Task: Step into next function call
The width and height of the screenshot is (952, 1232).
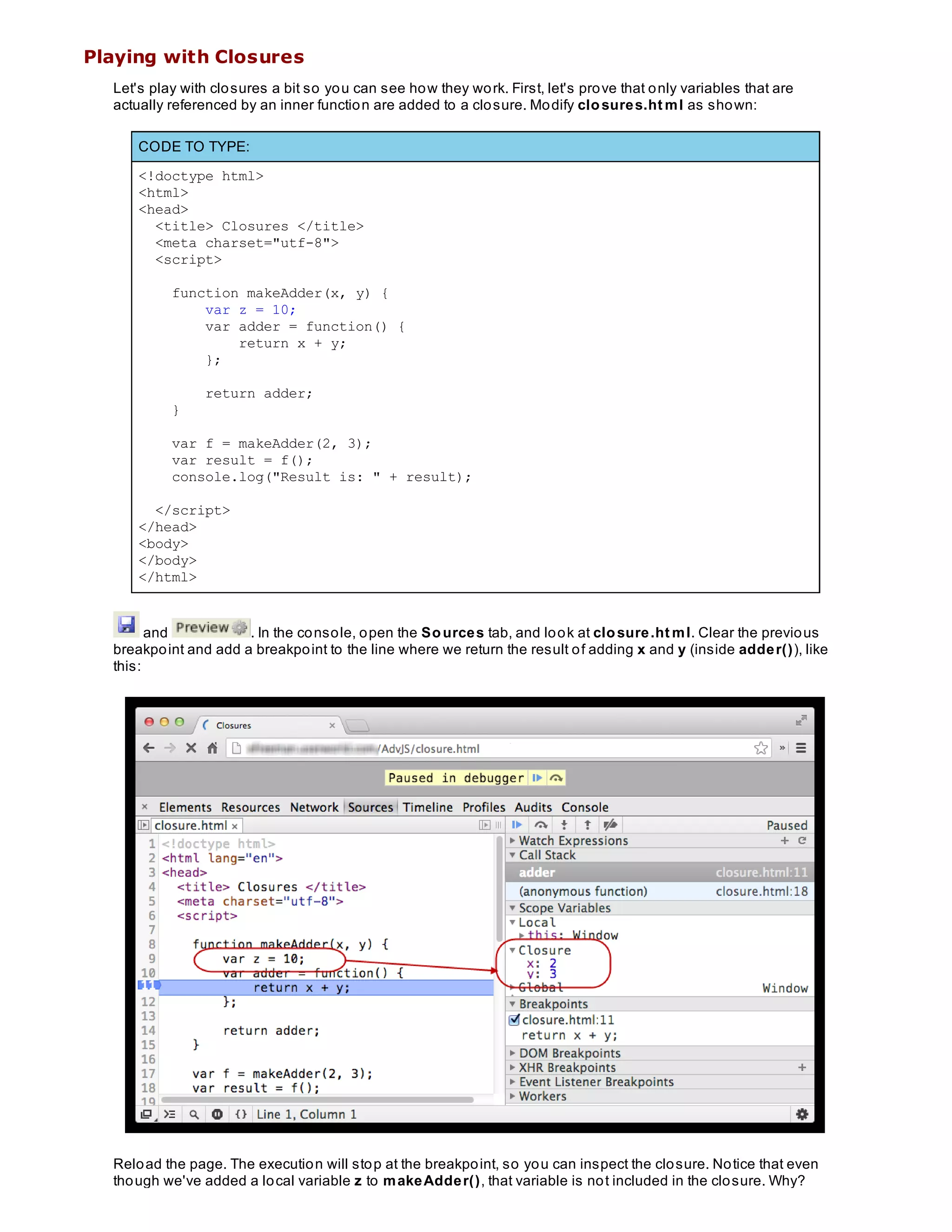Action: [x=564, y=825]
